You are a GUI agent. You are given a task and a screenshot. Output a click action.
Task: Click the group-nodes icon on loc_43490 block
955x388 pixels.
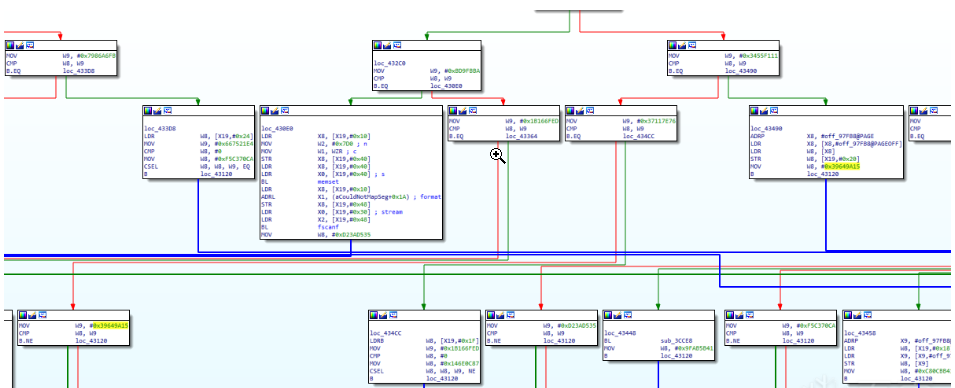tap(775, 110)
